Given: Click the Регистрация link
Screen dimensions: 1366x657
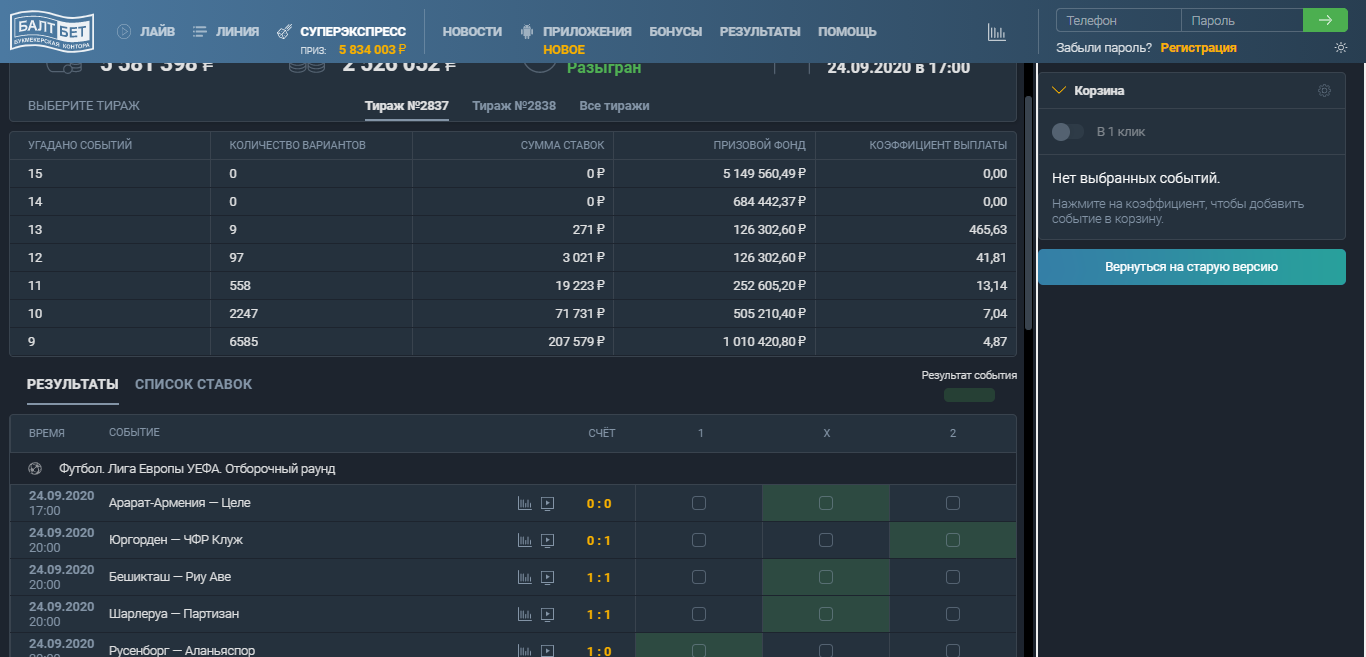Looking at the screenshot, I should coord(1198,48).
